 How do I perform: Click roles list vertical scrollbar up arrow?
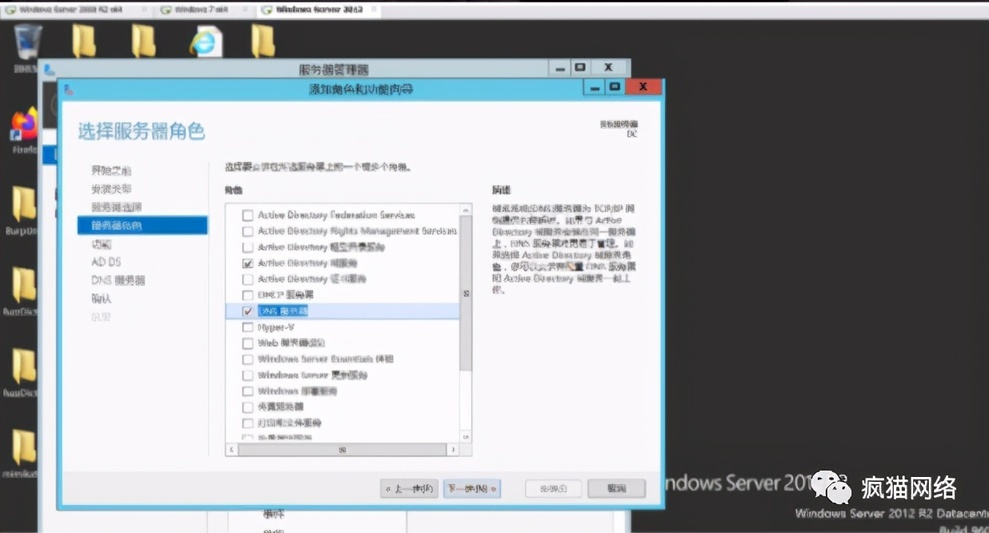(466, 209)
